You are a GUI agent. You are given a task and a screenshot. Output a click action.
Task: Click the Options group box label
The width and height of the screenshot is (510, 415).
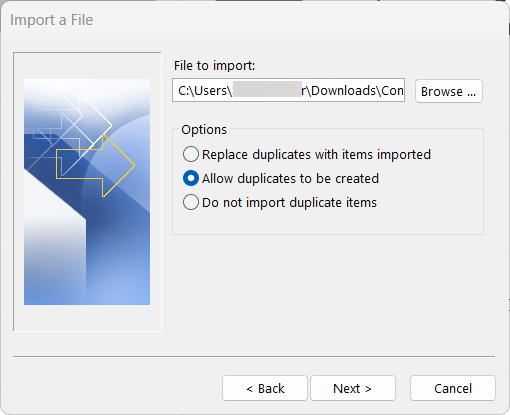point(204,129)
